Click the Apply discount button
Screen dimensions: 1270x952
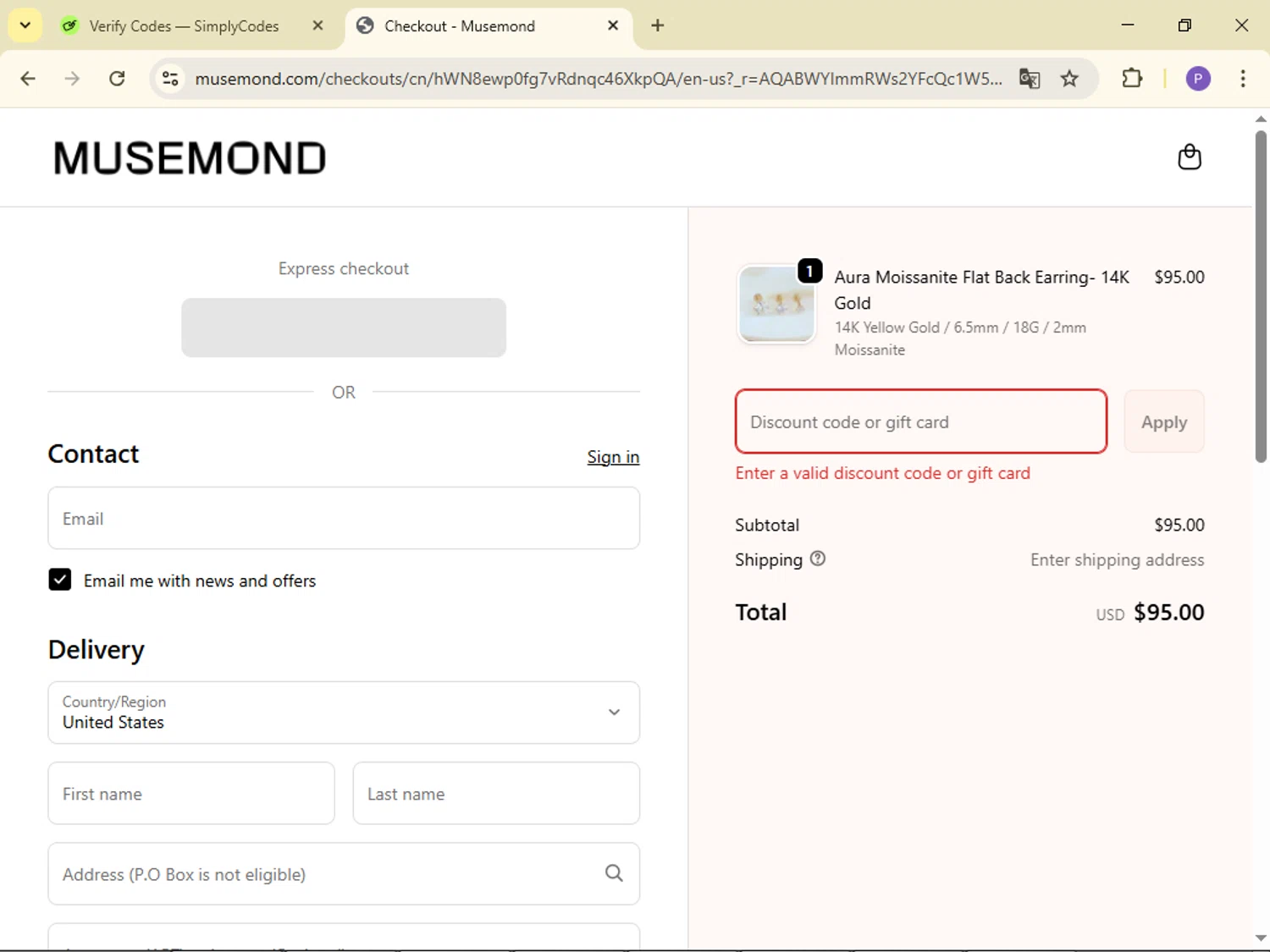[1164, 421]
